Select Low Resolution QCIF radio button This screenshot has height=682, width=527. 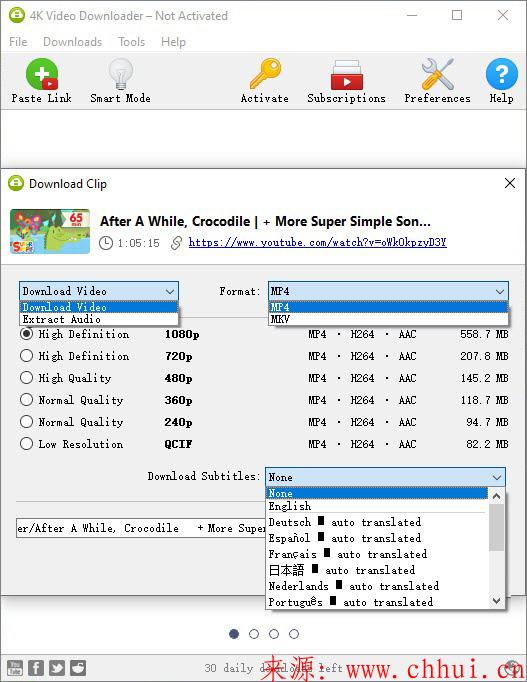tap(27, 444)
